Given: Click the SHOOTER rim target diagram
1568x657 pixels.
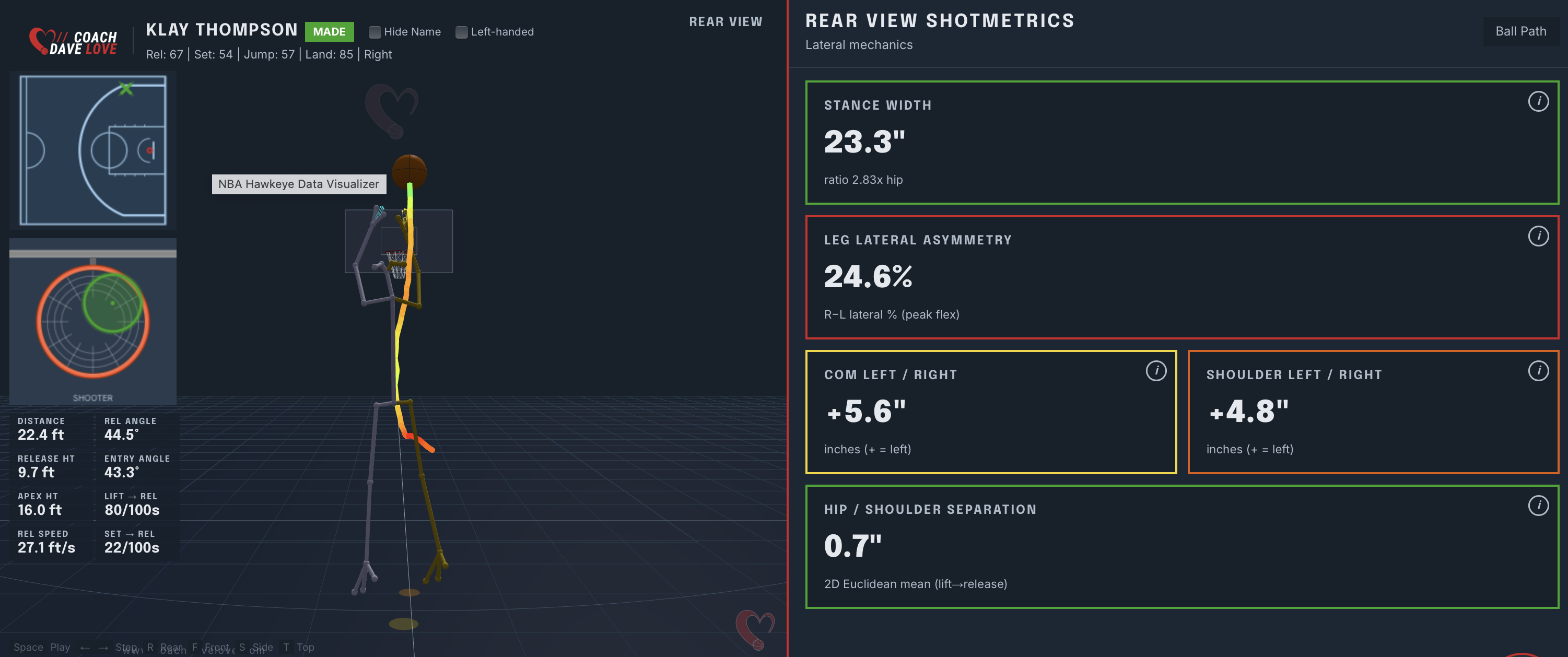Looking at the screenshot, I should point(92,322).
